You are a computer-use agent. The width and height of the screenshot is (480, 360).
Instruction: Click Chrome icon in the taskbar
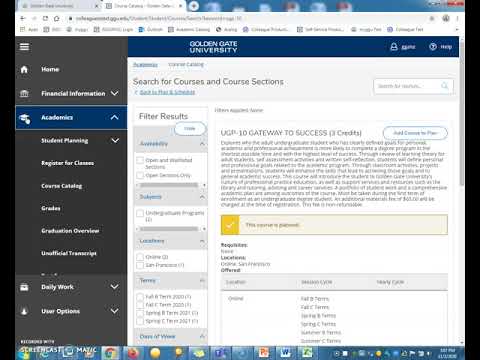tap(109, 353)
